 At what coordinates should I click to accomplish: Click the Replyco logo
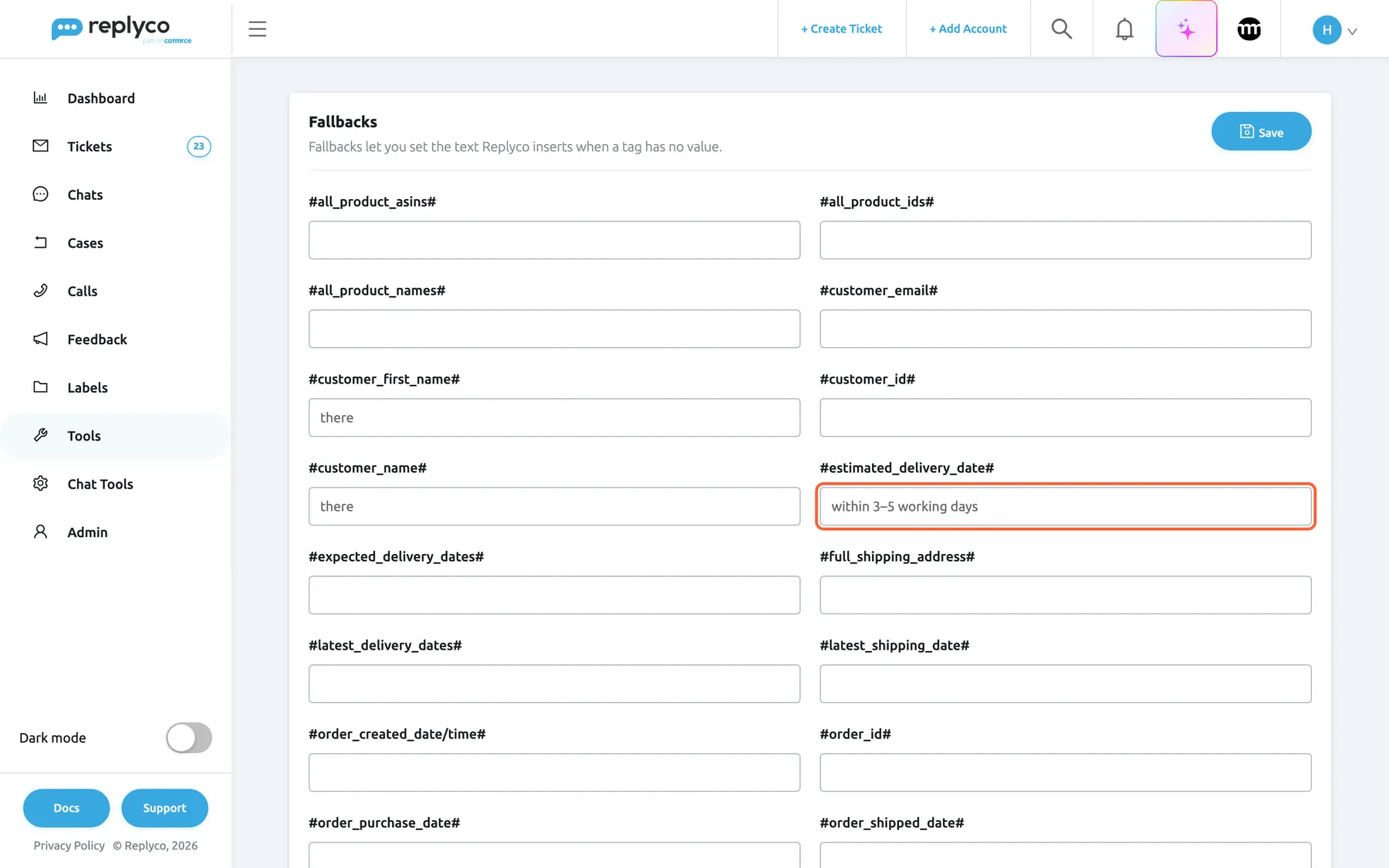click(121, 29)
